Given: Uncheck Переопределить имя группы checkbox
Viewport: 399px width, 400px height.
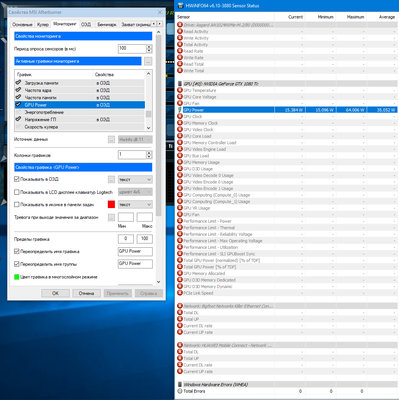Looking at the screenshot, I should (17, 264).
